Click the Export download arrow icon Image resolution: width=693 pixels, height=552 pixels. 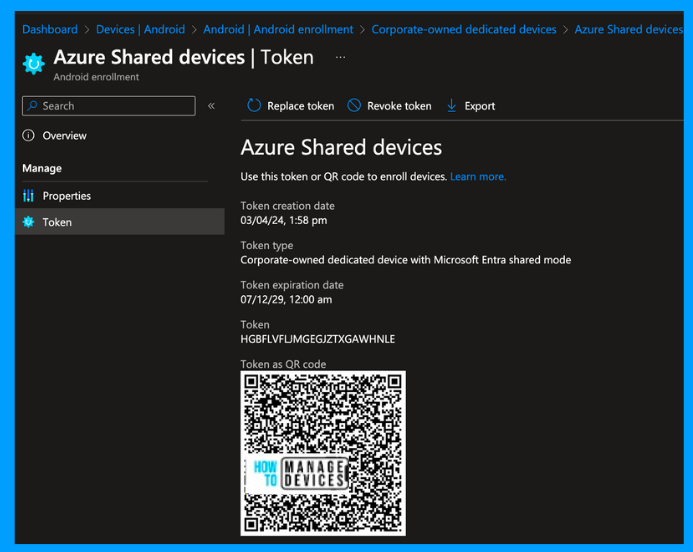coord(451,106)
